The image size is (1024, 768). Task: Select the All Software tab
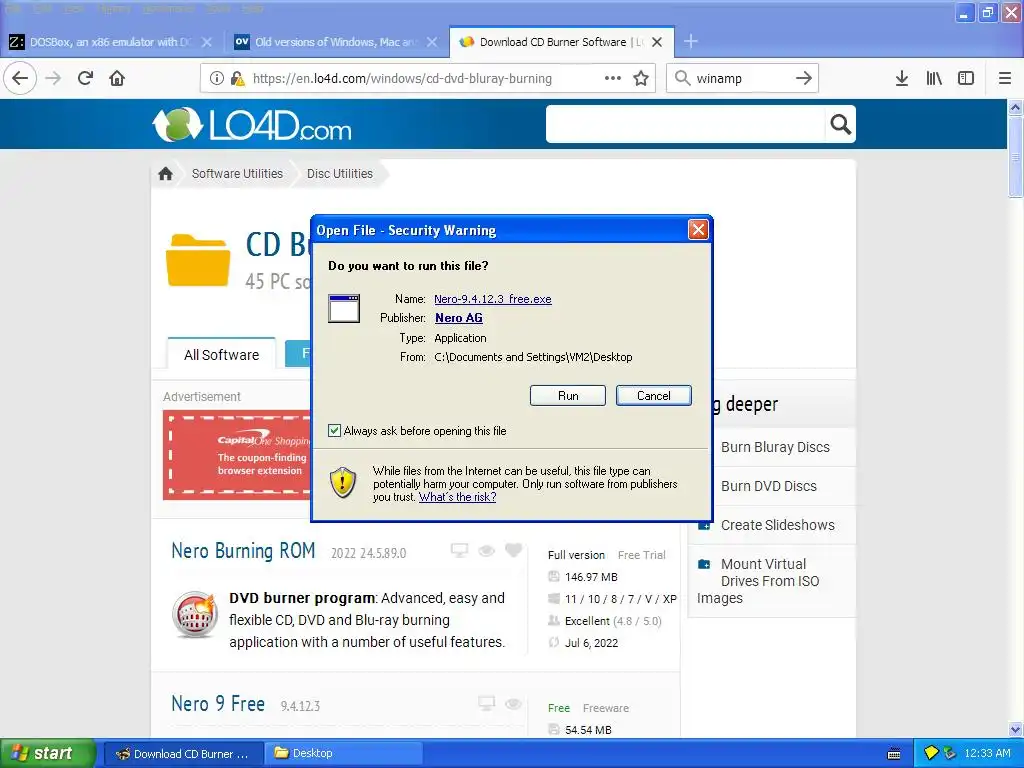point(221,355)
